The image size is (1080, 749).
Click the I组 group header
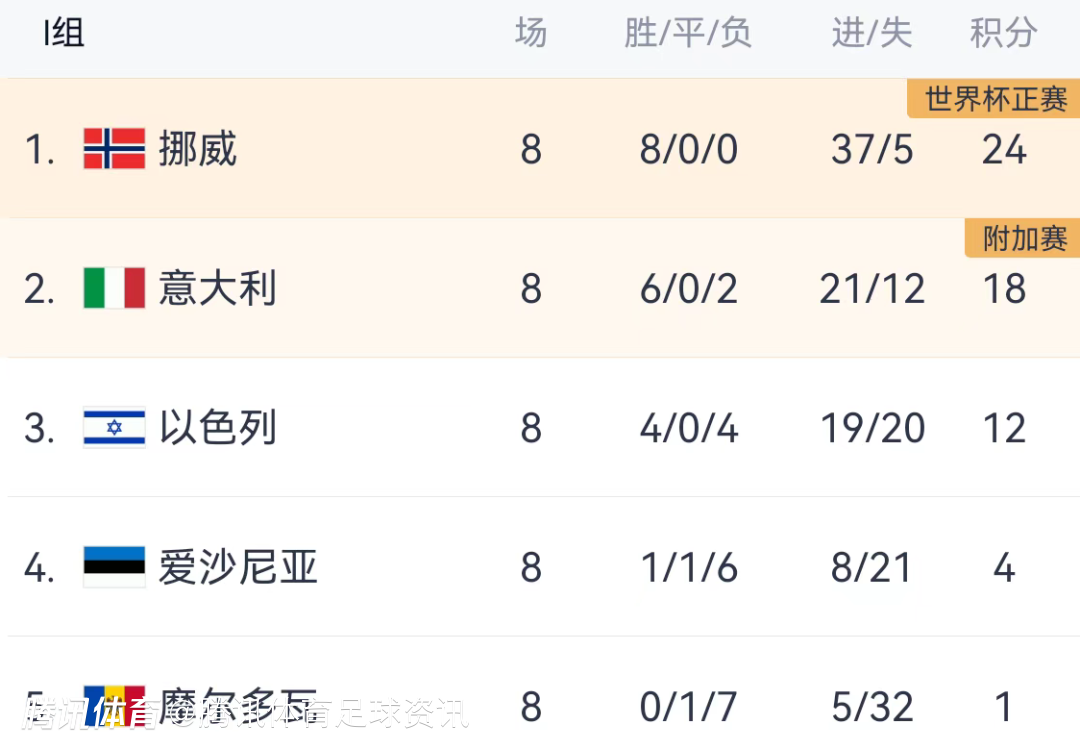tap(64, 34)
